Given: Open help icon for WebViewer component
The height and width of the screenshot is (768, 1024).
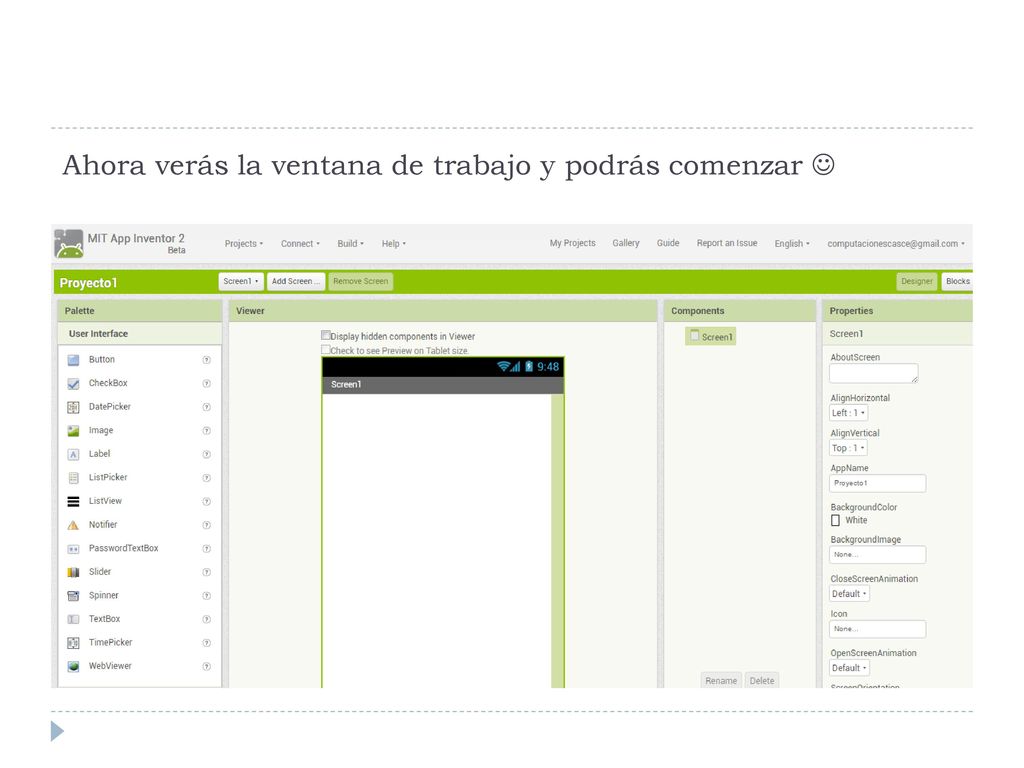Looking at the screenshot, I should [x=206, y=666].
